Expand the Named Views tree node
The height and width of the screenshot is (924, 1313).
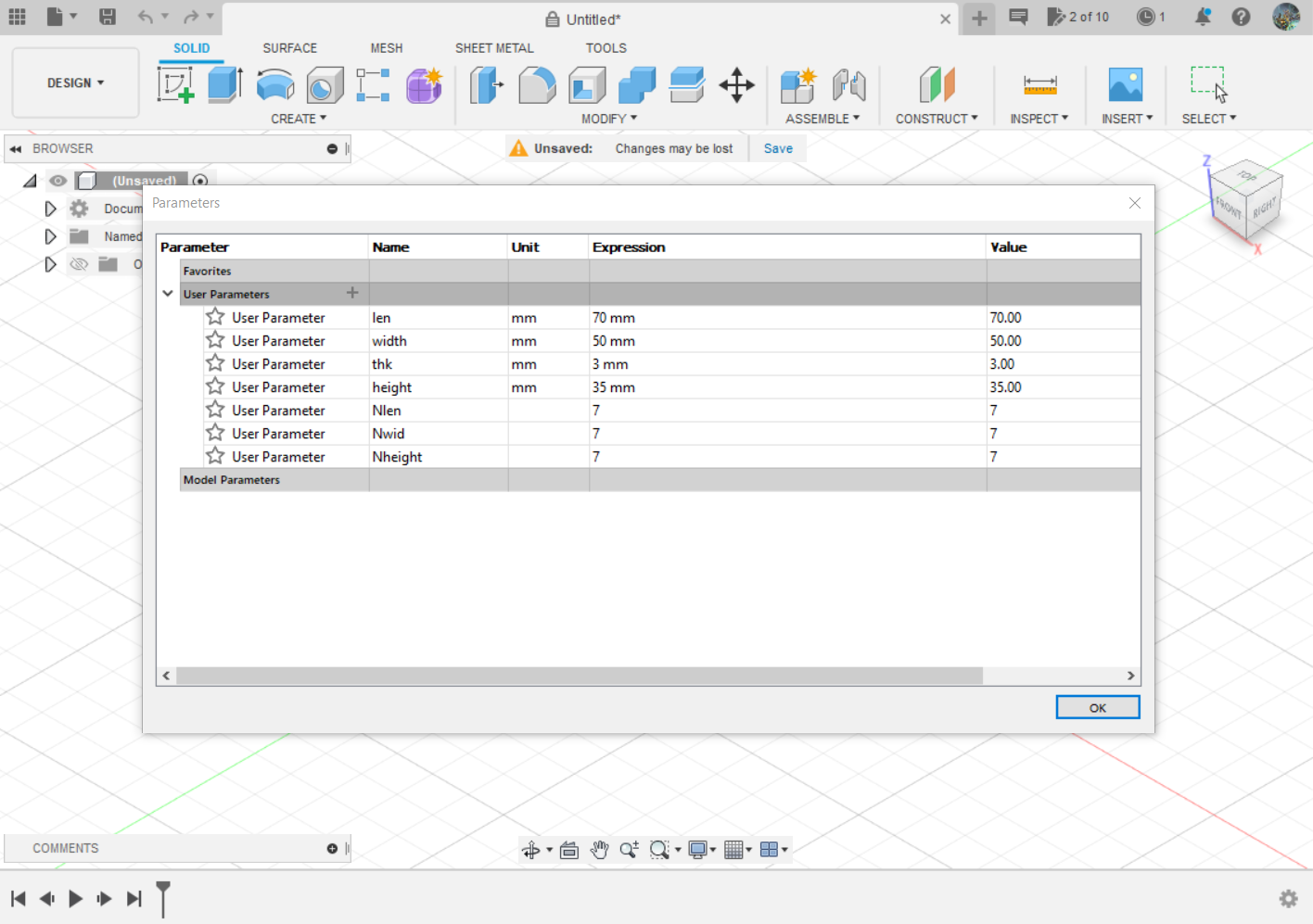pos(50,236)
